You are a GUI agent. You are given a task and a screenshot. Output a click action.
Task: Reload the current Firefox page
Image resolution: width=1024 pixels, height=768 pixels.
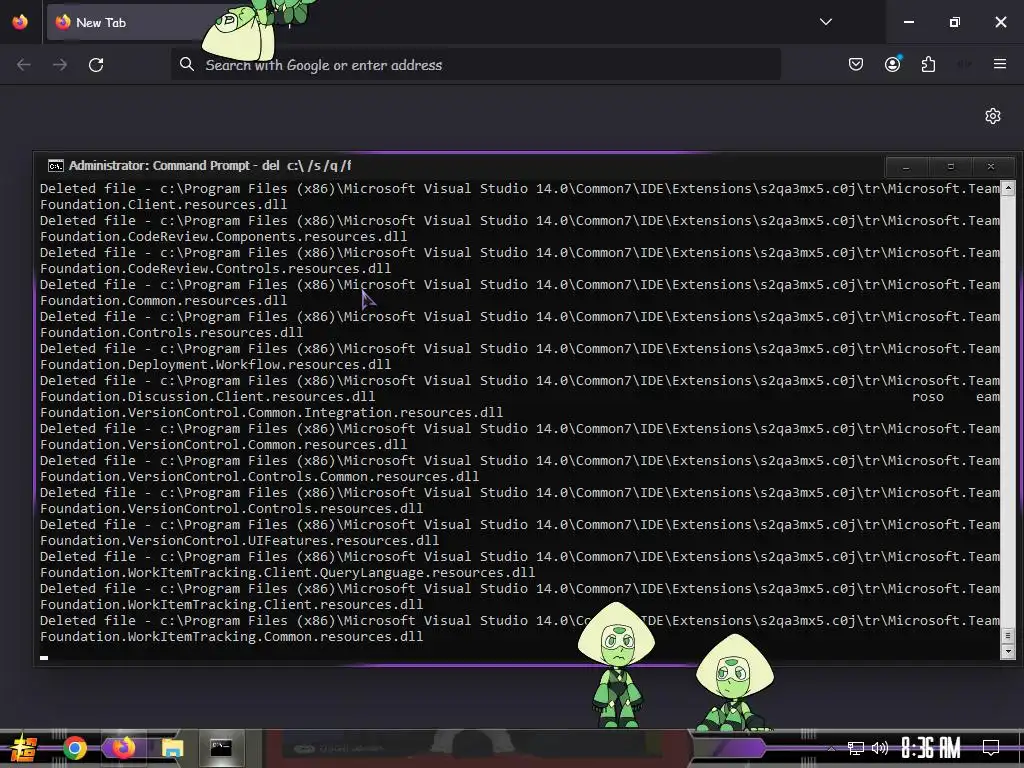[x=96, y=65]
